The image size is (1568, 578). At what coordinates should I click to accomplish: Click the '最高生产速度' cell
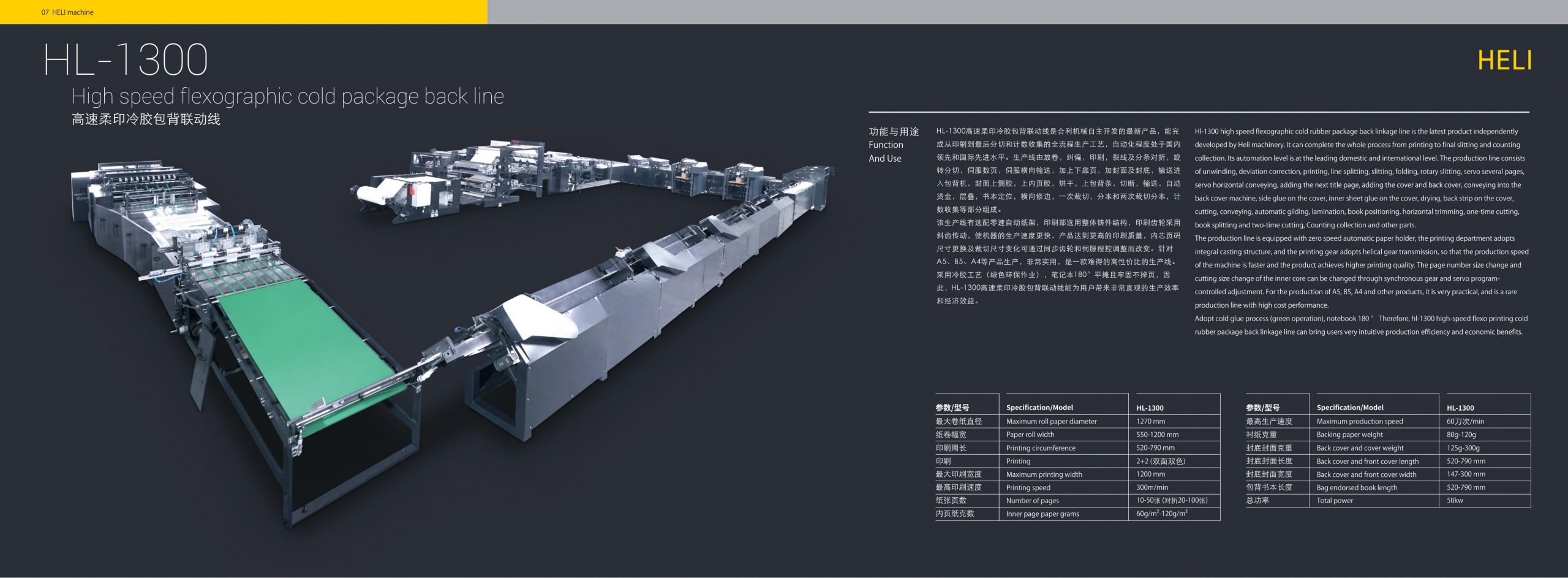(1268, 421)
